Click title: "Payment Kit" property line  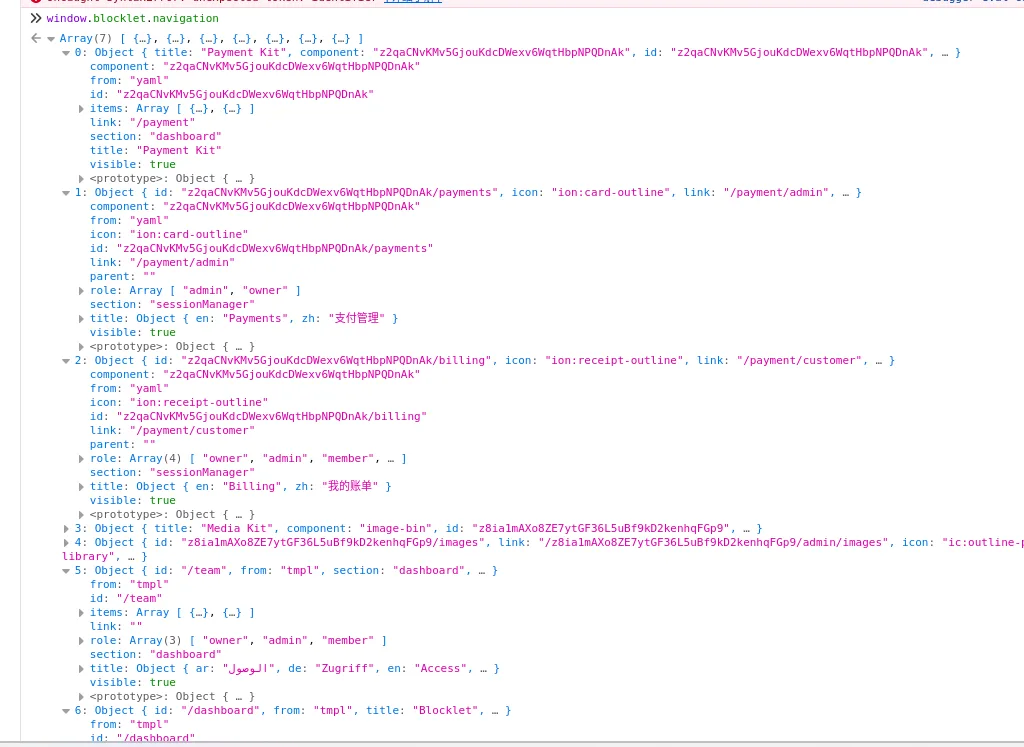[x=155, y=150]
